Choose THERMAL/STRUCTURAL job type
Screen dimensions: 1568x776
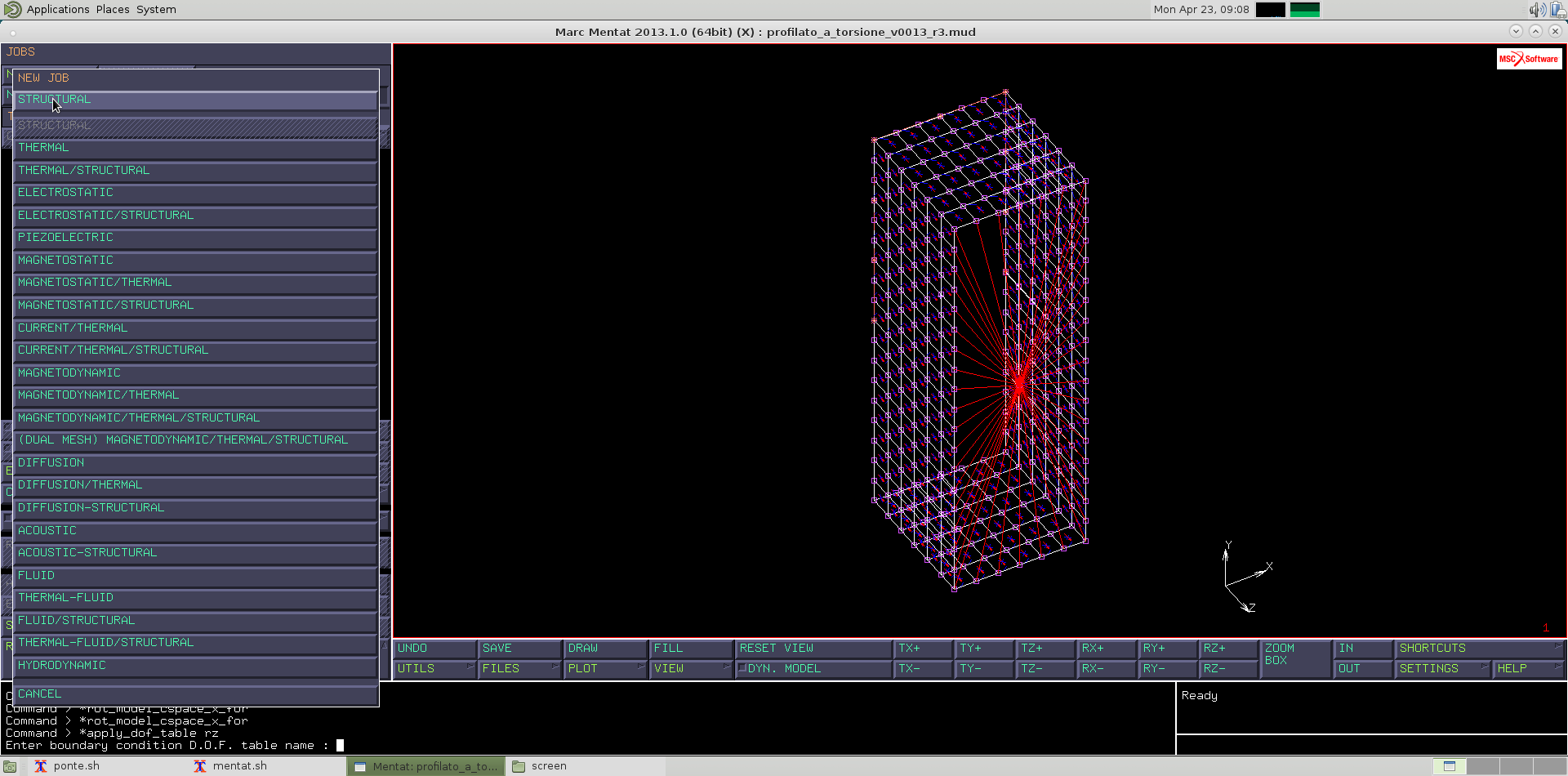[x=195, y=171]
